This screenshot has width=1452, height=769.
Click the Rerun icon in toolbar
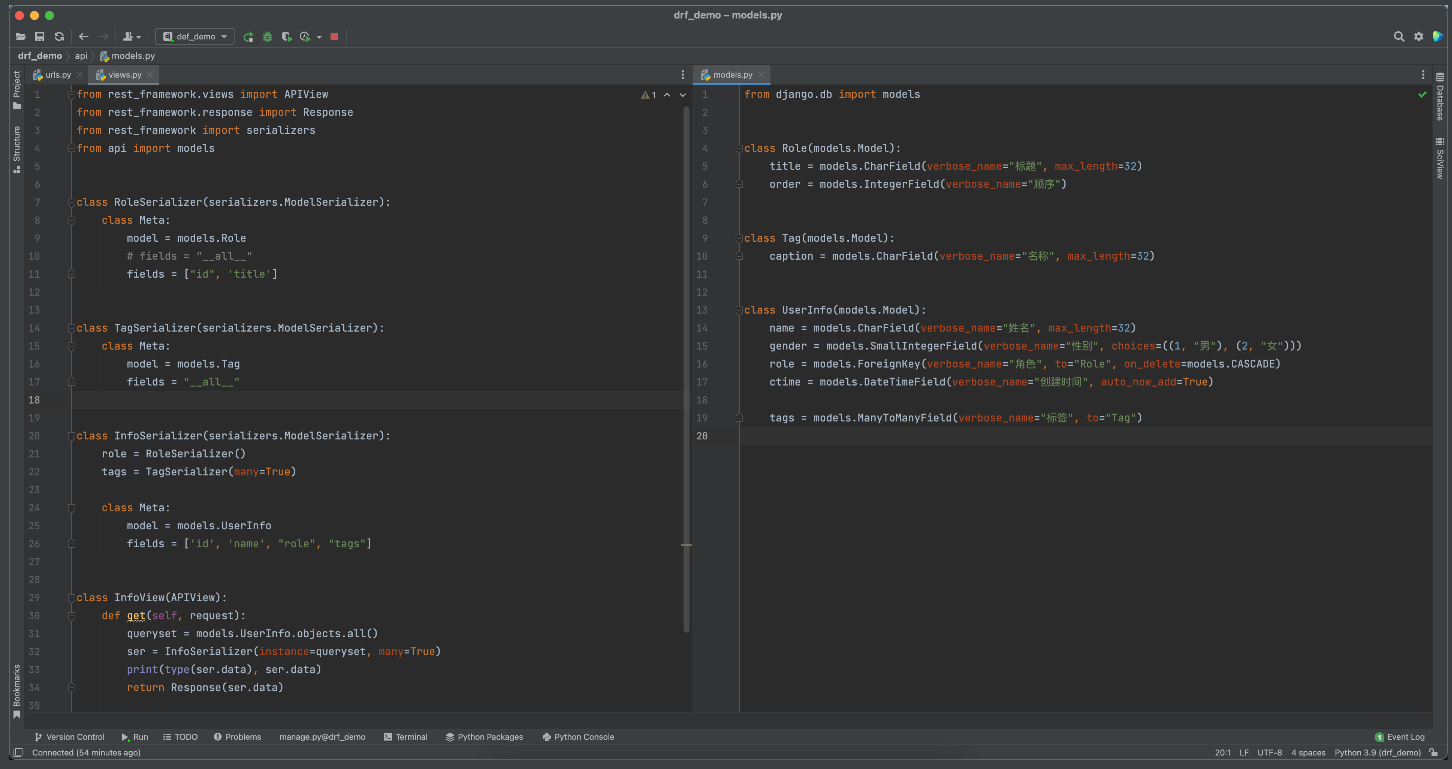pos(249,37)
